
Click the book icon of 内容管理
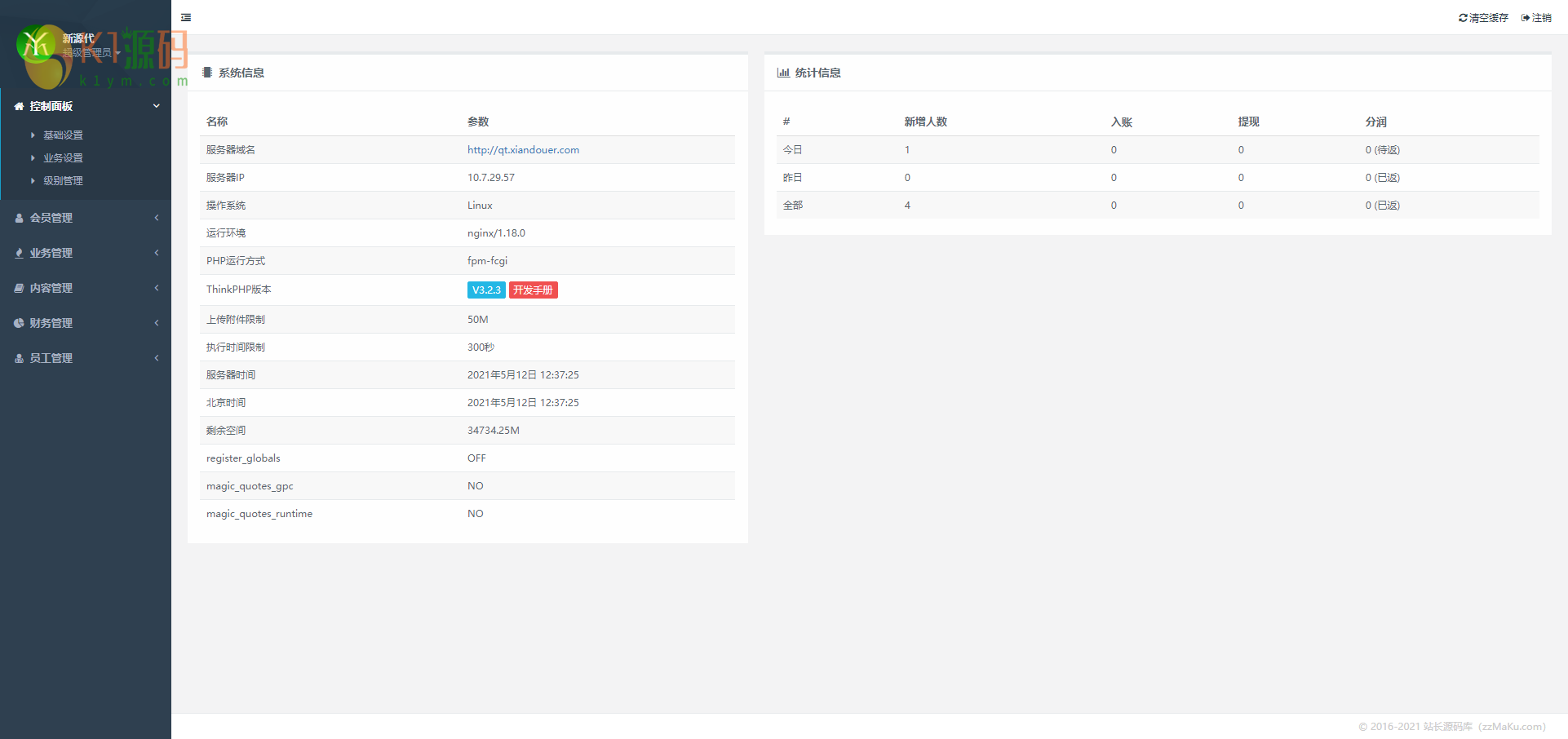coord(19,288)
